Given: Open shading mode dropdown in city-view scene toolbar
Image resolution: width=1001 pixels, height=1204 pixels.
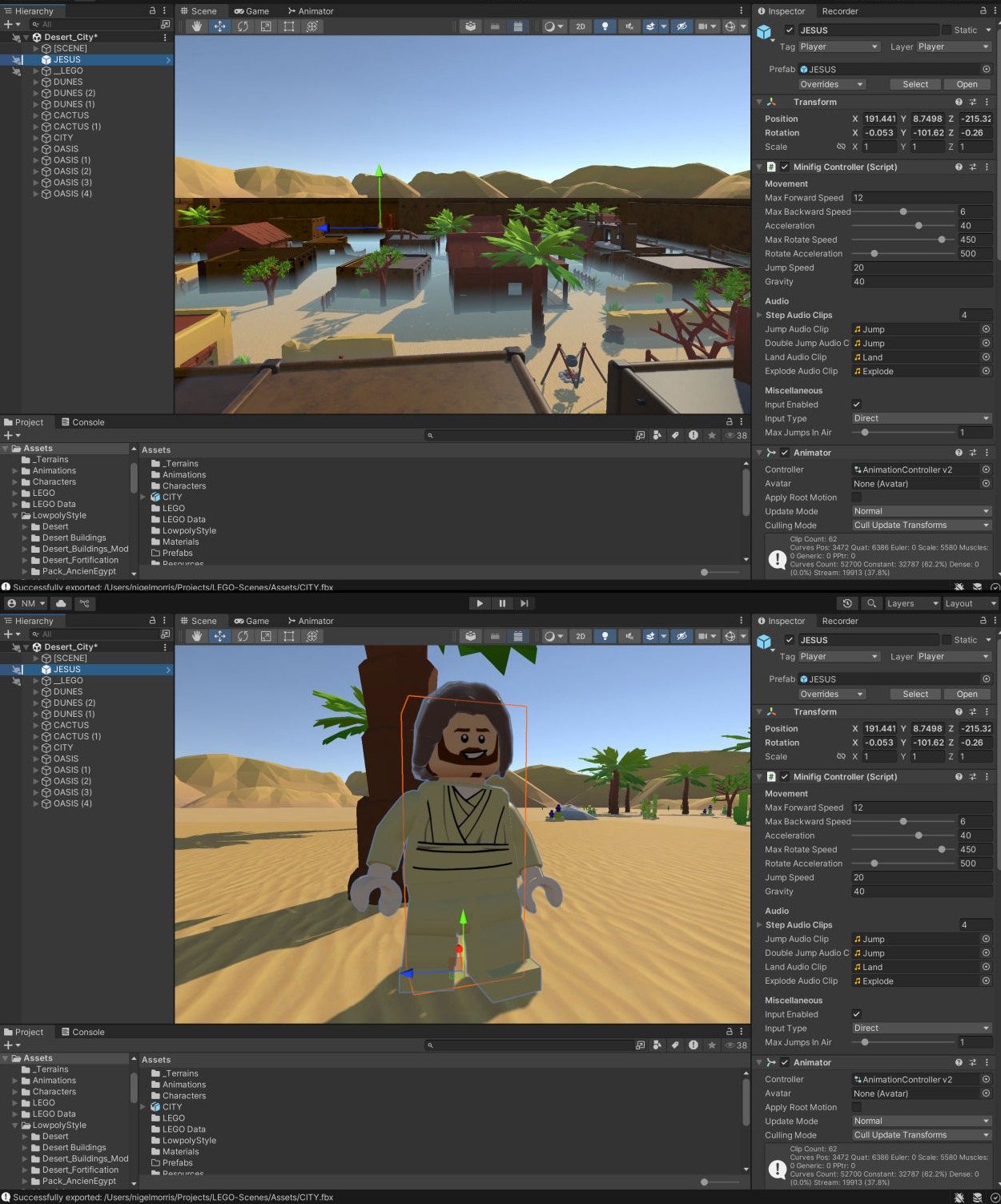Looking at the screenshot, I should pyautogui.click(x=553, y=26).
